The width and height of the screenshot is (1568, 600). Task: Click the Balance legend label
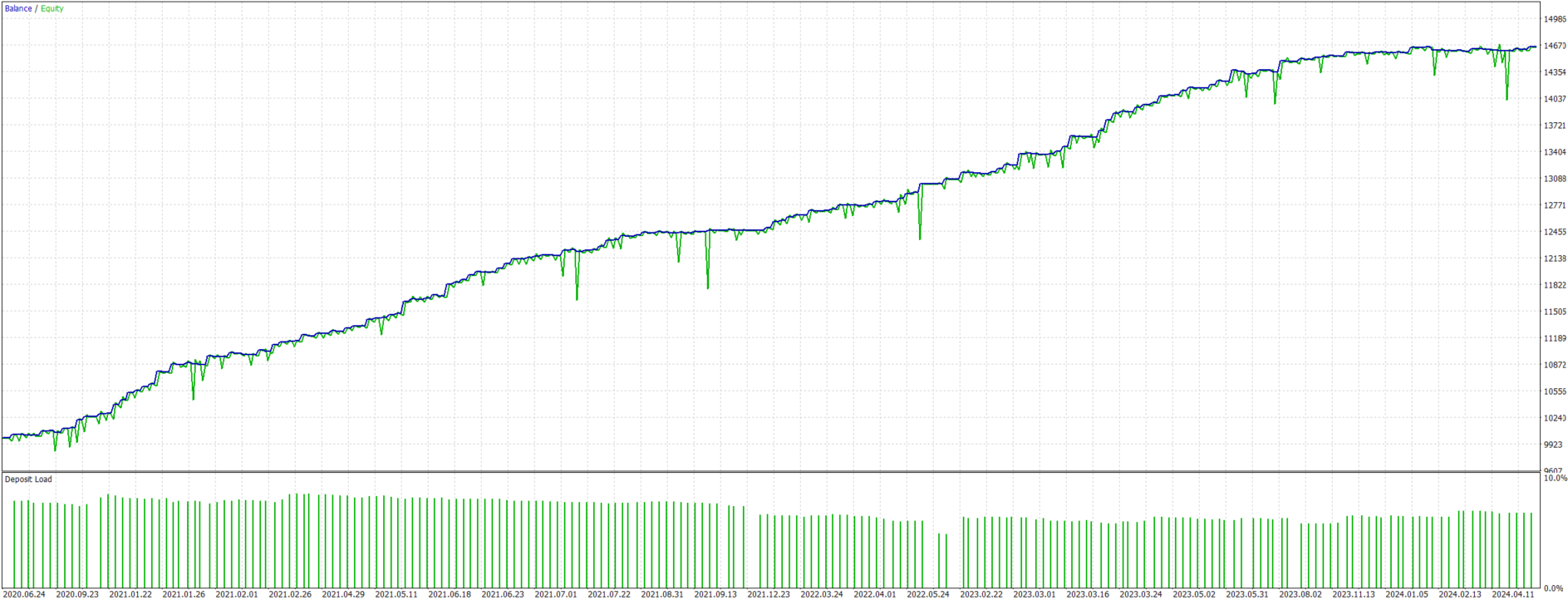[18, 8]
